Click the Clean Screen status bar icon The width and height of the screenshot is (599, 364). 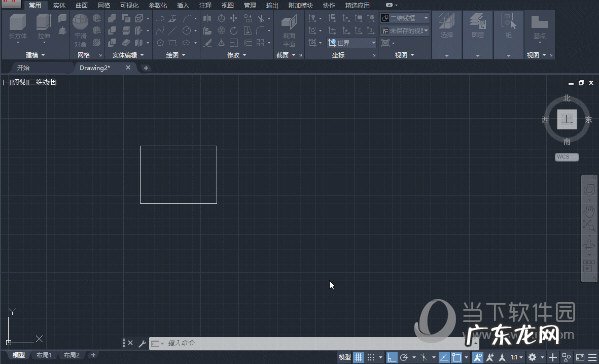coord(580,358)
